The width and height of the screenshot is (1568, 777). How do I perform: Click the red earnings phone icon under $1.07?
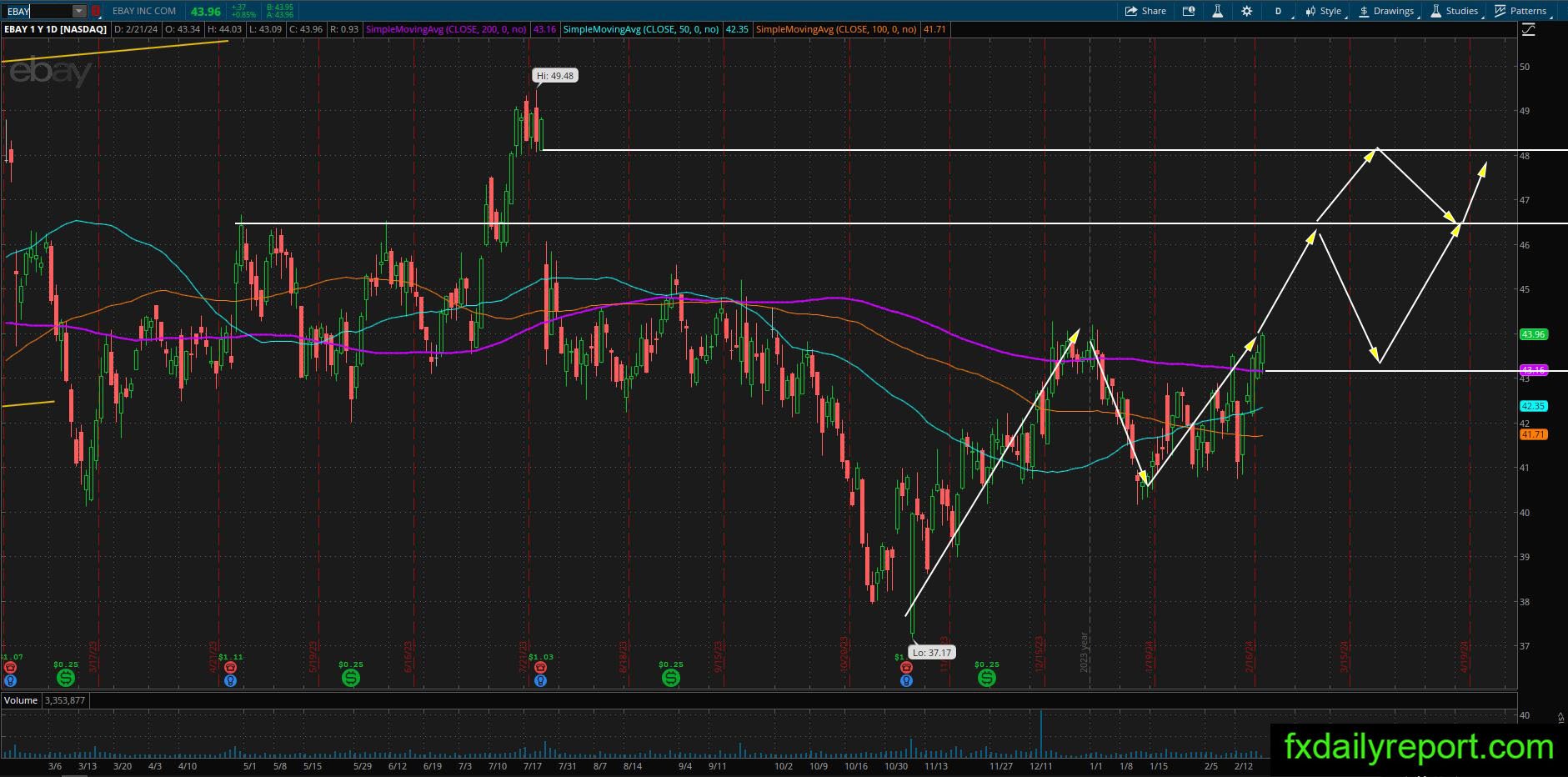click(x=10, y=668)
